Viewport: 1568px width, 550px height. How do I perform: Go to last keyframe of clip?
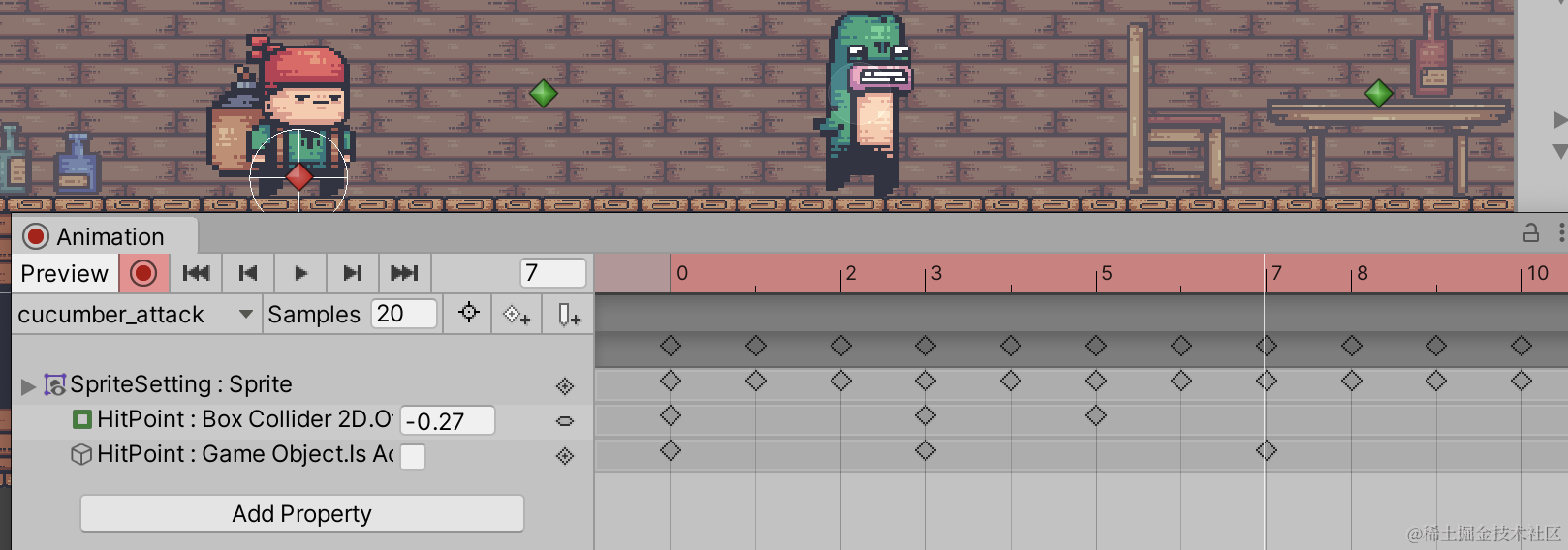pyautogui.click(x=405, y=274)
